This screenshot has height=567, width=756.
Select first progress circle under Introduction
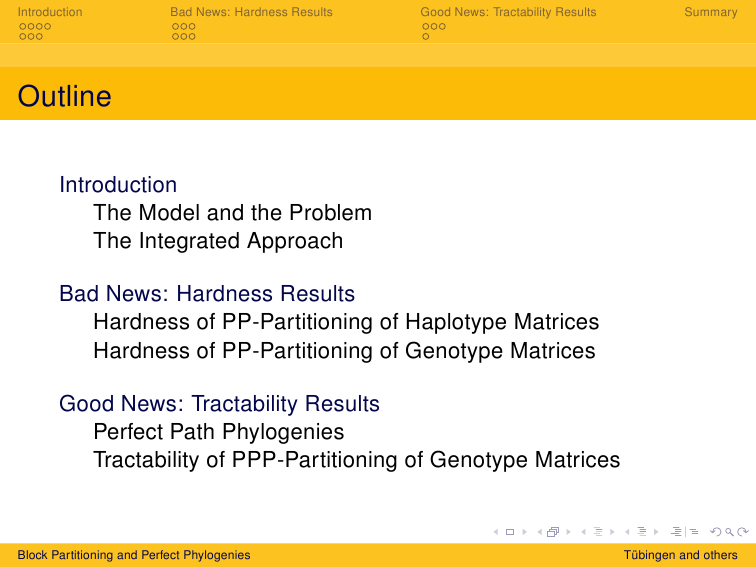pos(23,27)
